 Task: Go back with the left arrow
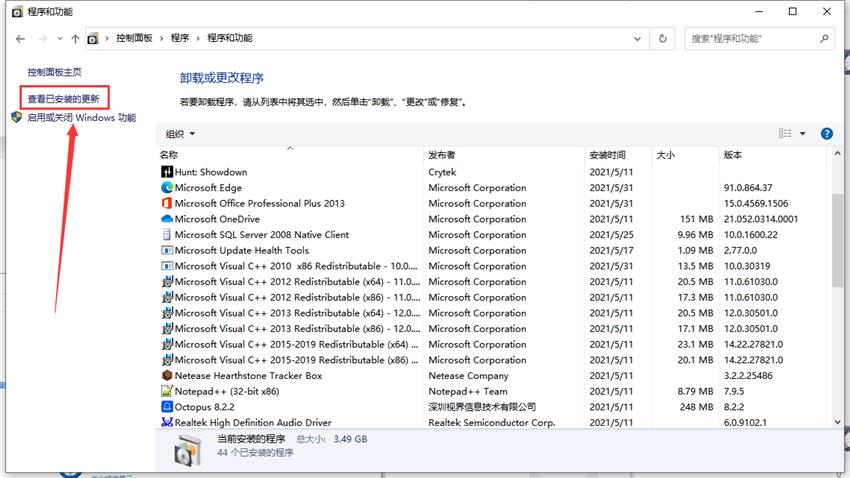coord(21,38)
